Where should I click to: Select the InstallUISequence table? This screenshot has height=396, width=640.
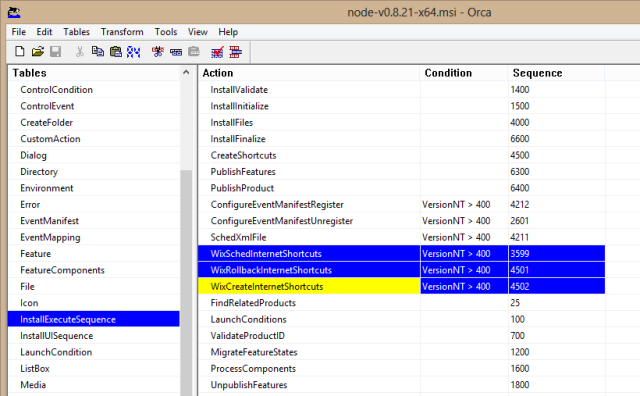tap(57, 336)
